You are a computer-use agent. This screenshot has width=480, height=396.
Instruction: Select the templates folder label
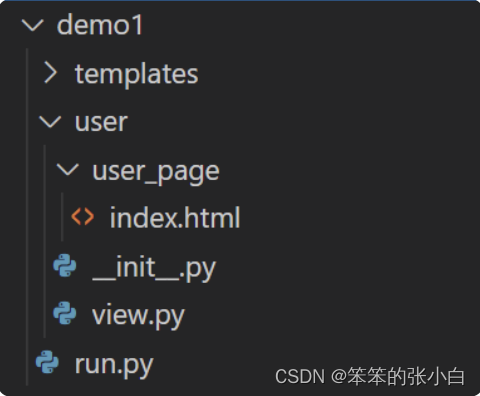coord(137,74)
